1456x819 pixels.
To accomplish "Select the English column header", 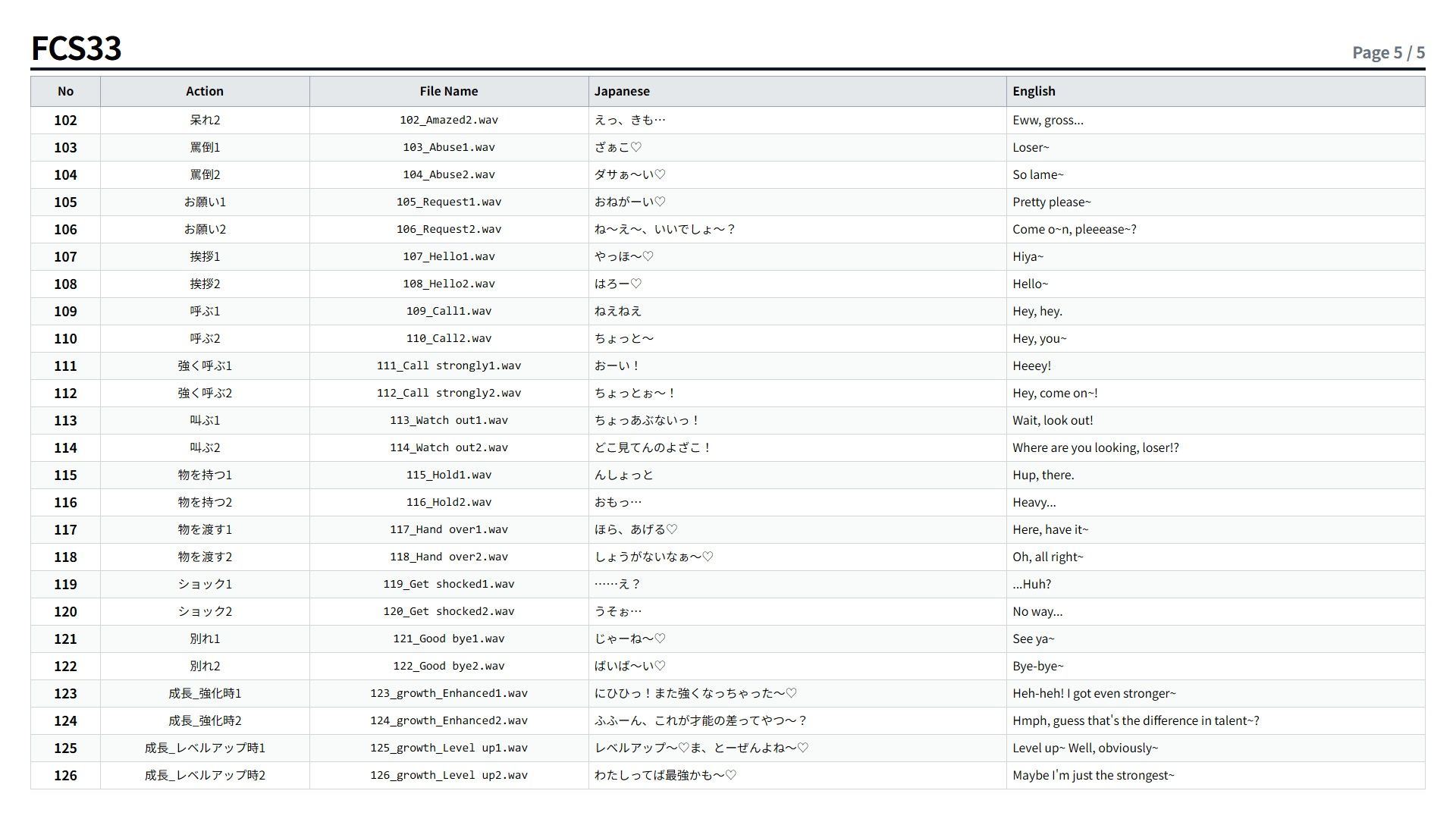I will click(x=1216, y=91).
